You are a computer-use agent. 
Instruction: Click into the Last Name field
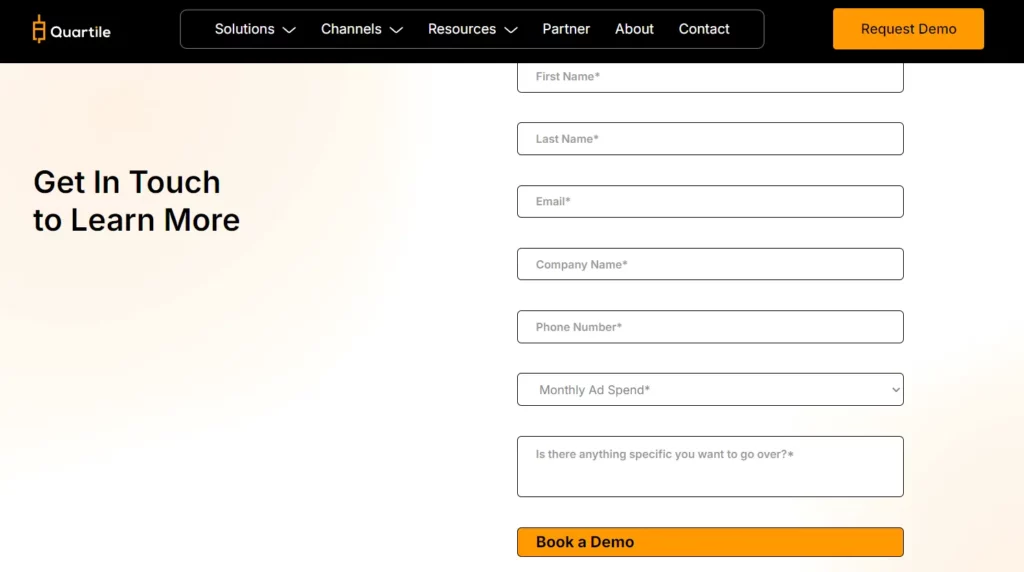[710, 139]
